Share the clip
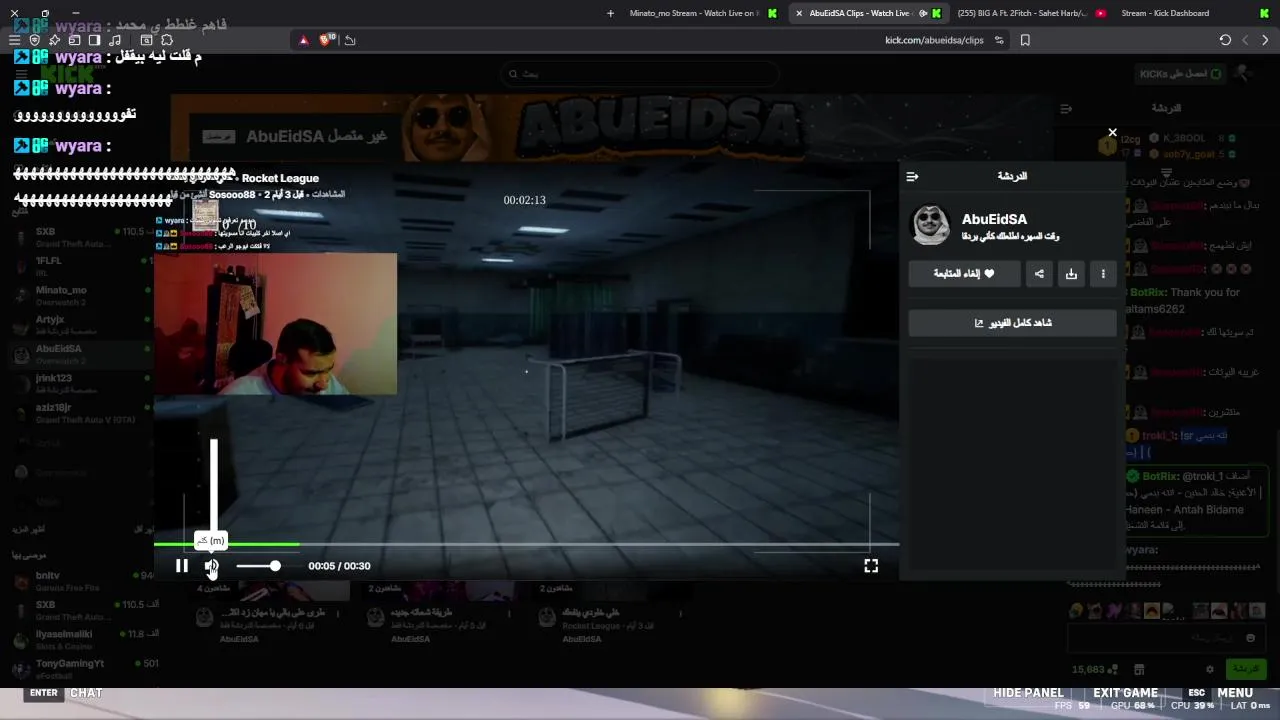This screenshot has height=720, width=1280. [x=1039, y=274]
